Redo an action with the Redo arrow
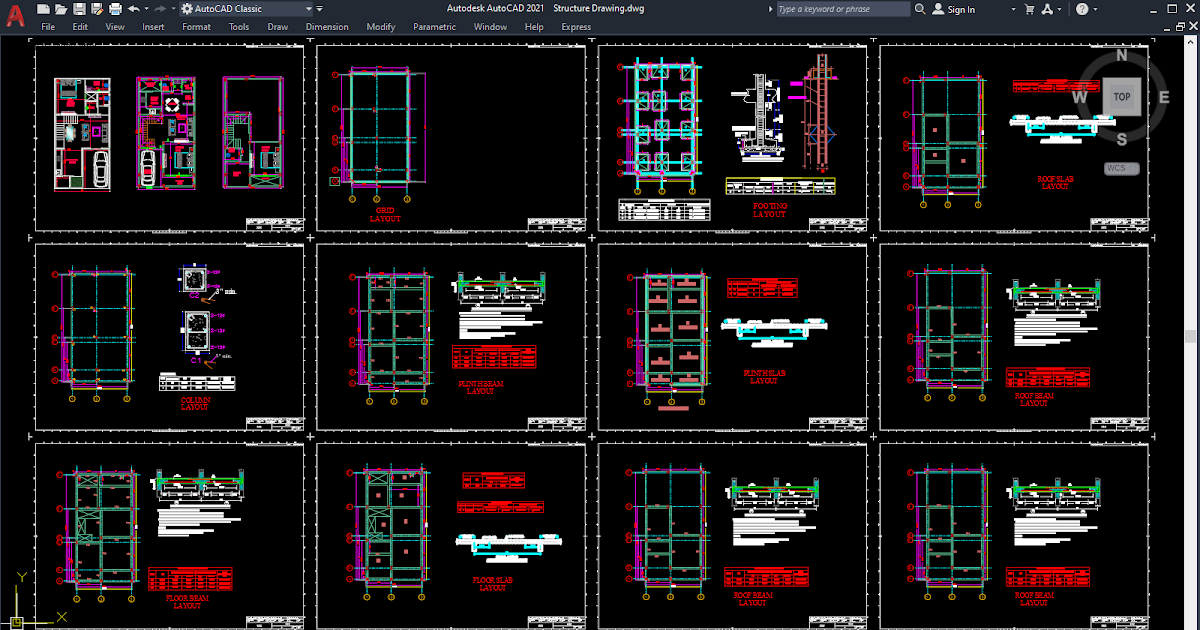The width and height of the screenshot is (1200, 630). tap(160, 8)
